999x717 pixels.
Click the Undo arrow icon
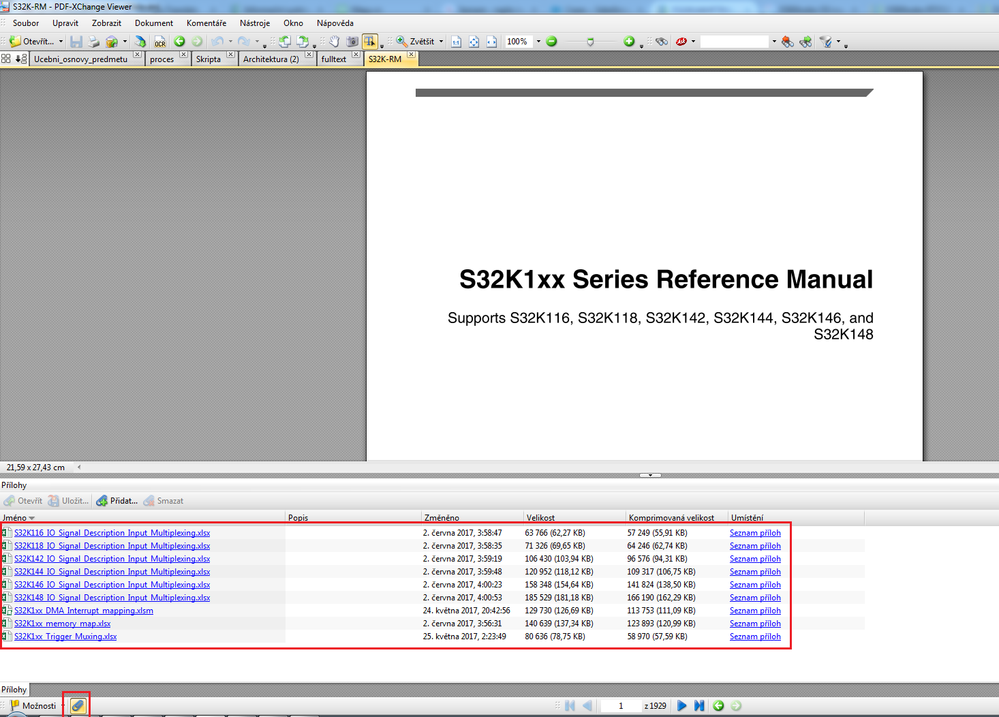(x=217, y=41)
